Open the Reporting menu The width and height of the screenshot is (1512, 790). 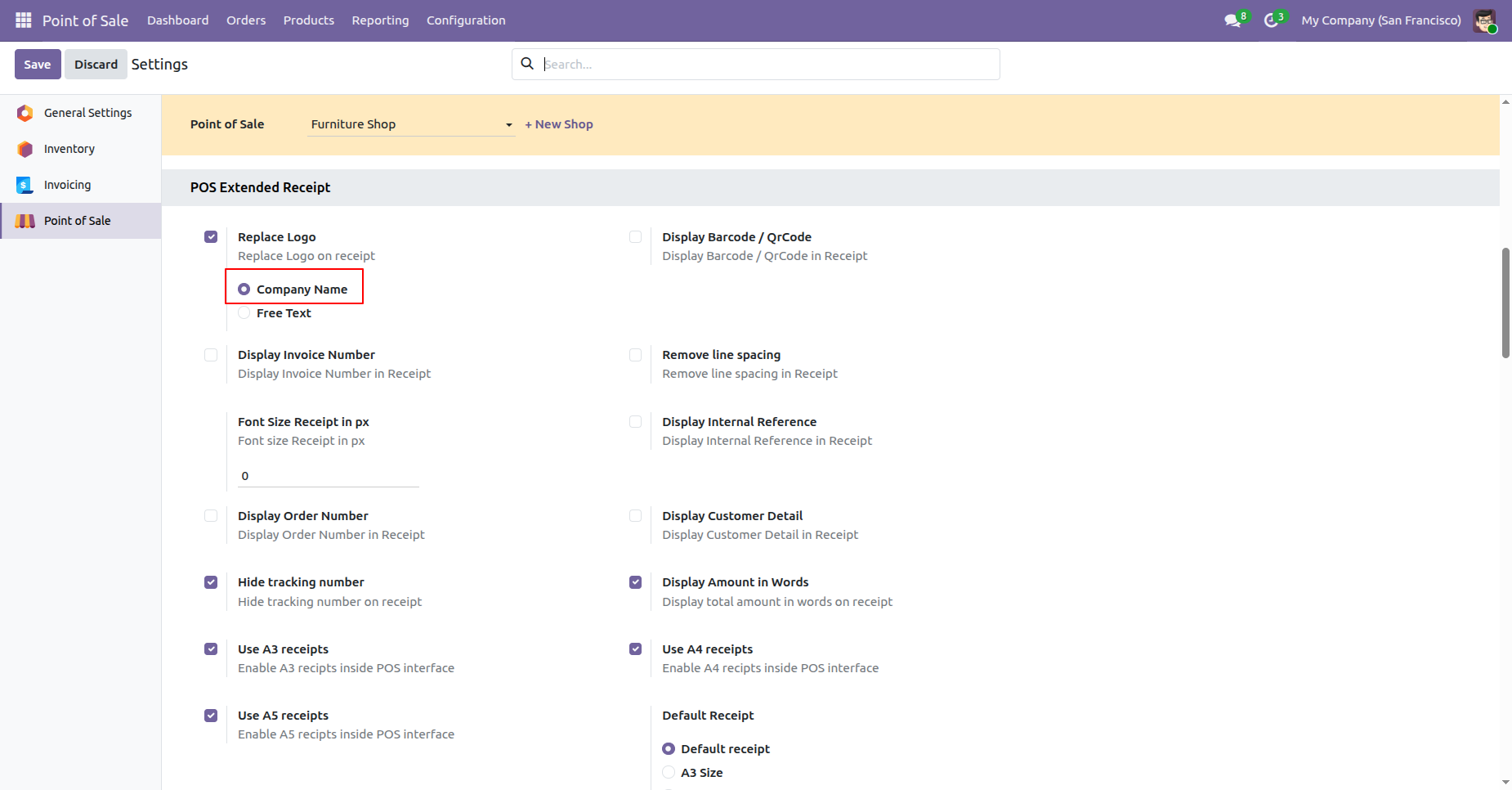(x=380, y=20)
